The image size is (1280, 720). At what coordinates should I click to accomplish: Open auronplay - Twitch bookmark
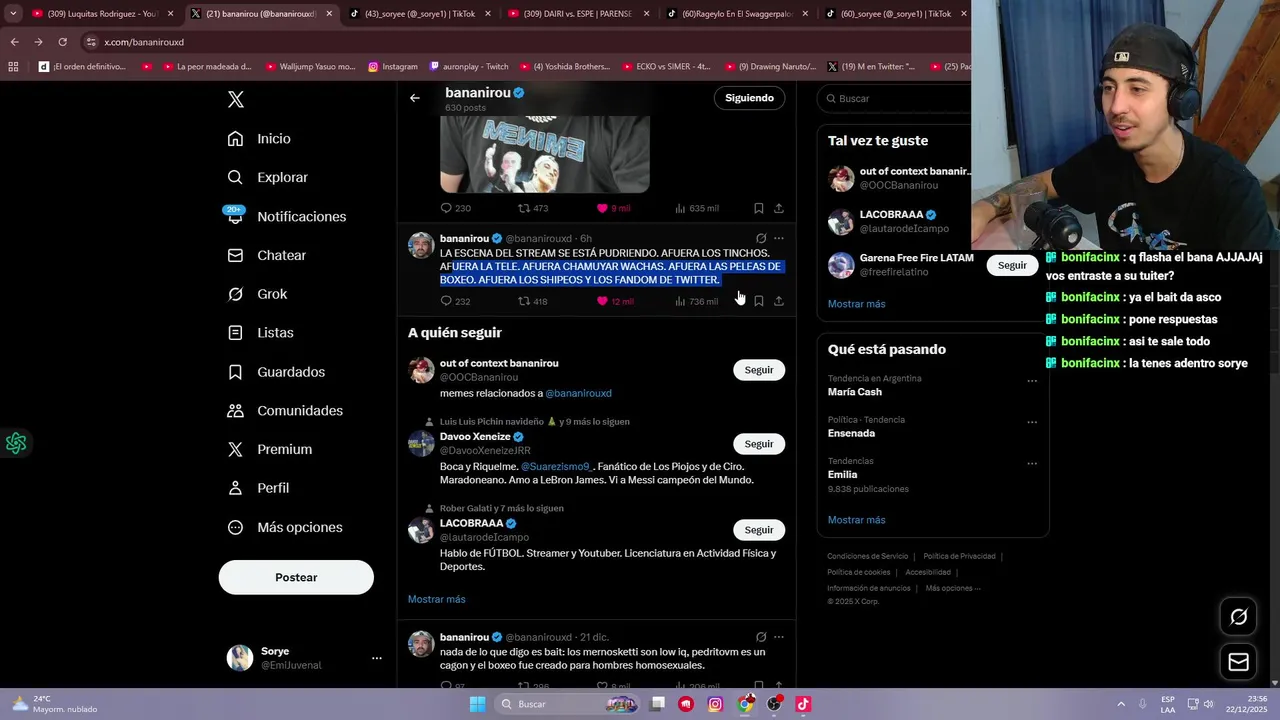pyautogui.click(x=470, y=67)
